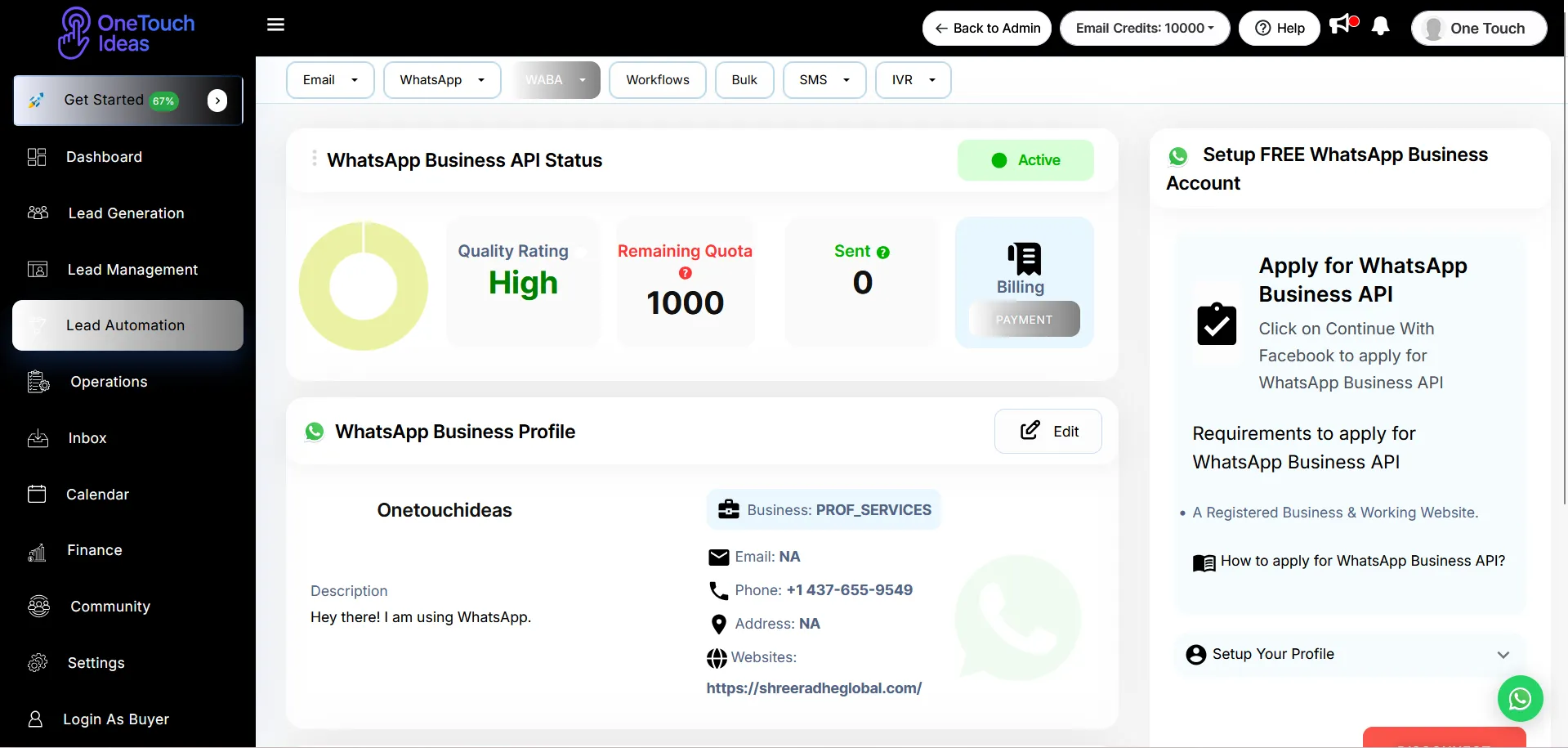Open the shreeradheglobal.com website link

pos(814,688)
